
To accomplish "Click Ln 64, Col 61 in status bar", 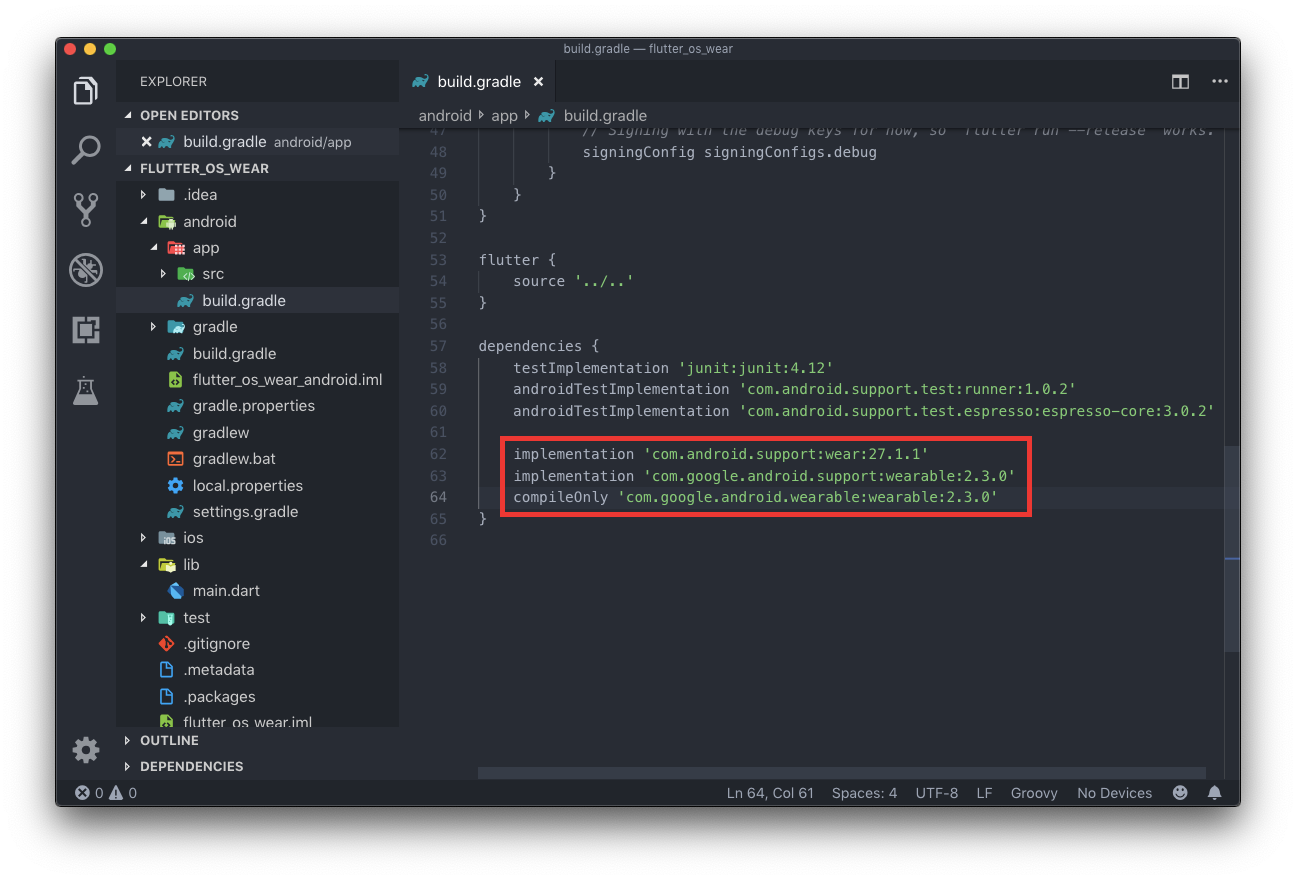I will point(770,793).
